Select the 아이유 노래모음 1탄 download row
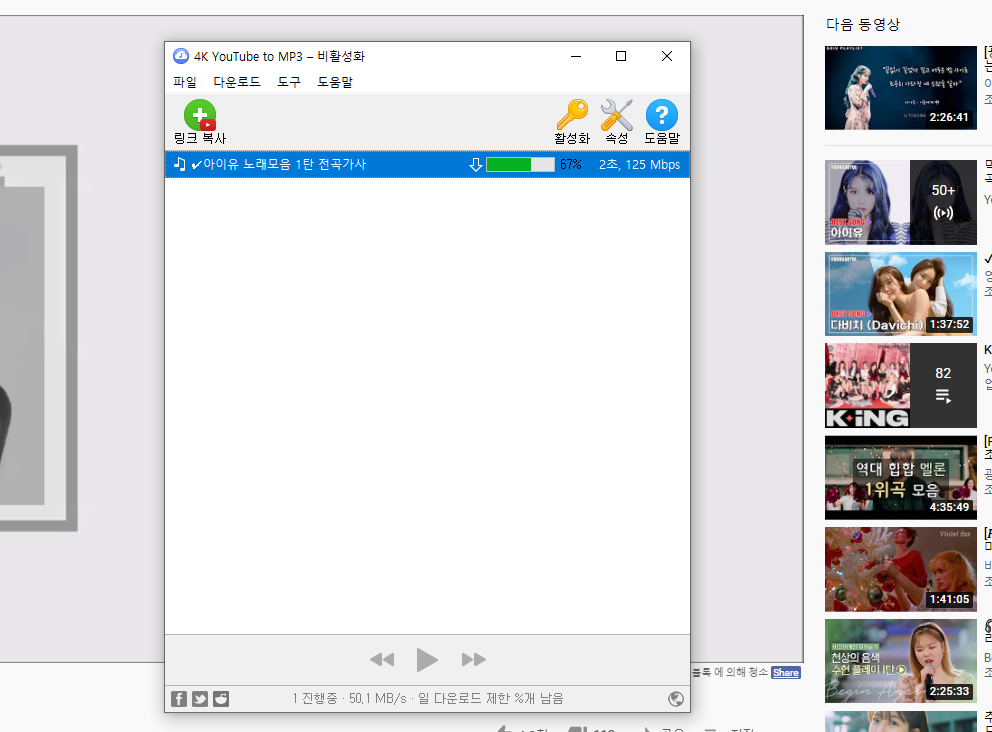This screenshot has height=732, width=992. pos(427,164)
